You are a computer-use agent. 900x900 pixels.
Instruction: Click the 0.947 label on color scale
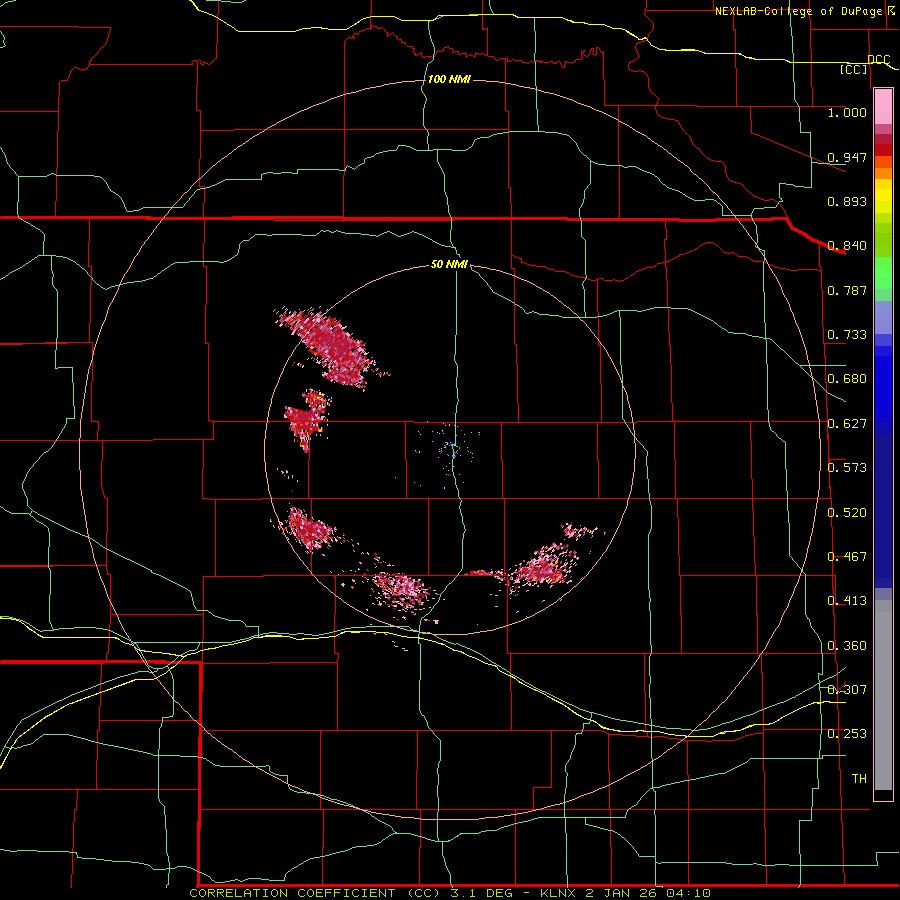pyautogui.click(x=847, y=157)
